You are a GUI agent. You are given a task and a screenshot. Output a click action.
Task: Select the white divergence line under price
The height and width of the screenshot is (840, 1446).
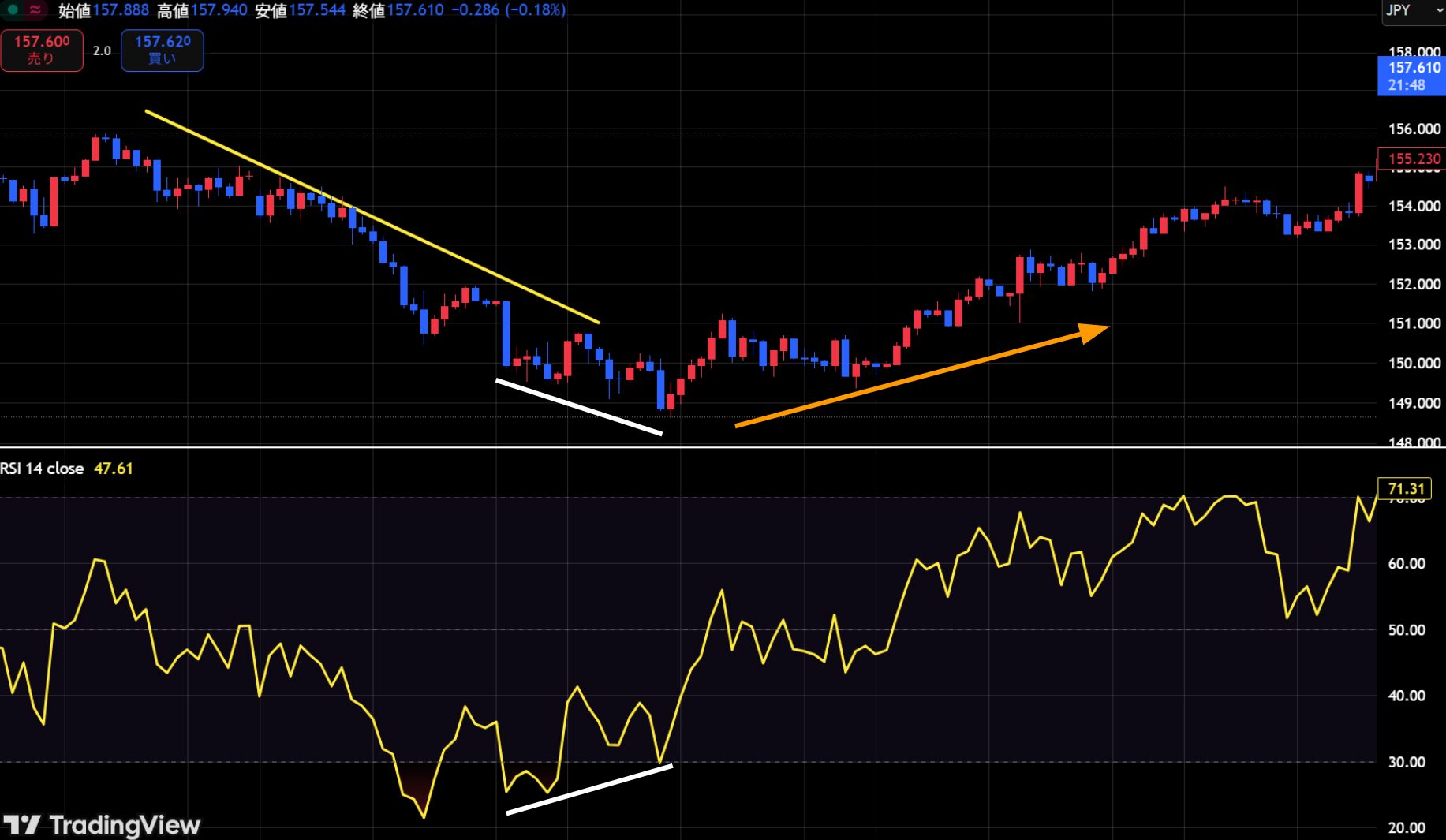point(579,407)
